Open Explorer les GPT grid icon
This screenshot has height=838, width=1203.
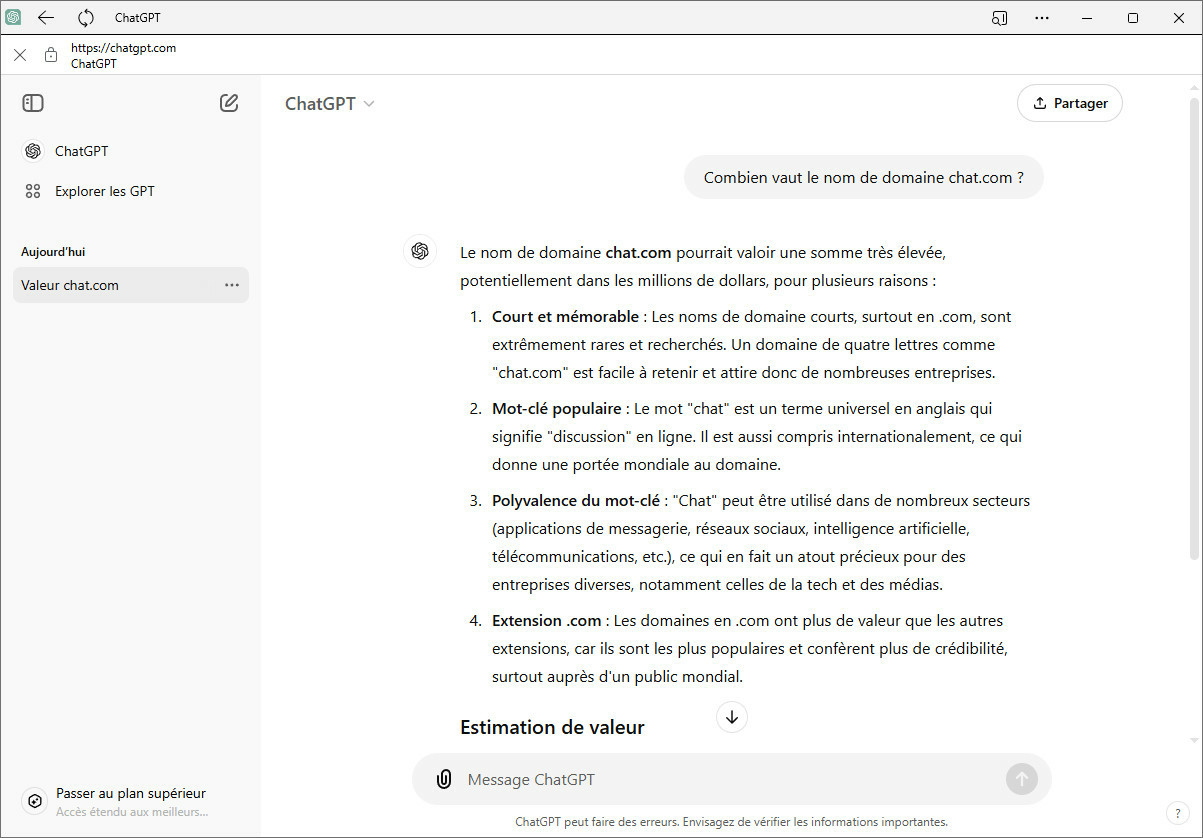point(33,191)
